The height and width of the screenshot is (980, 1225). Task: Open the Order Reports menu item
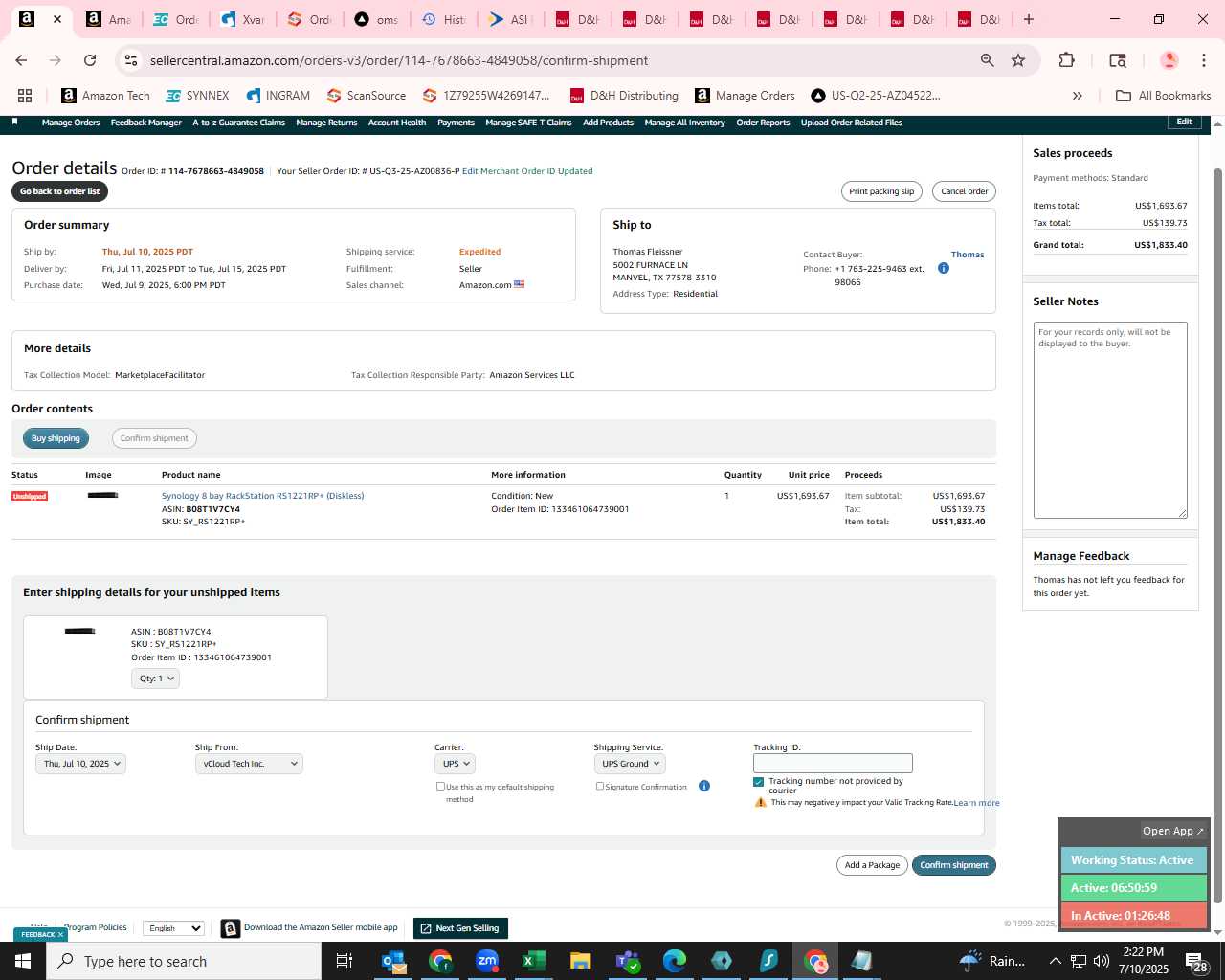click(763, 122)
